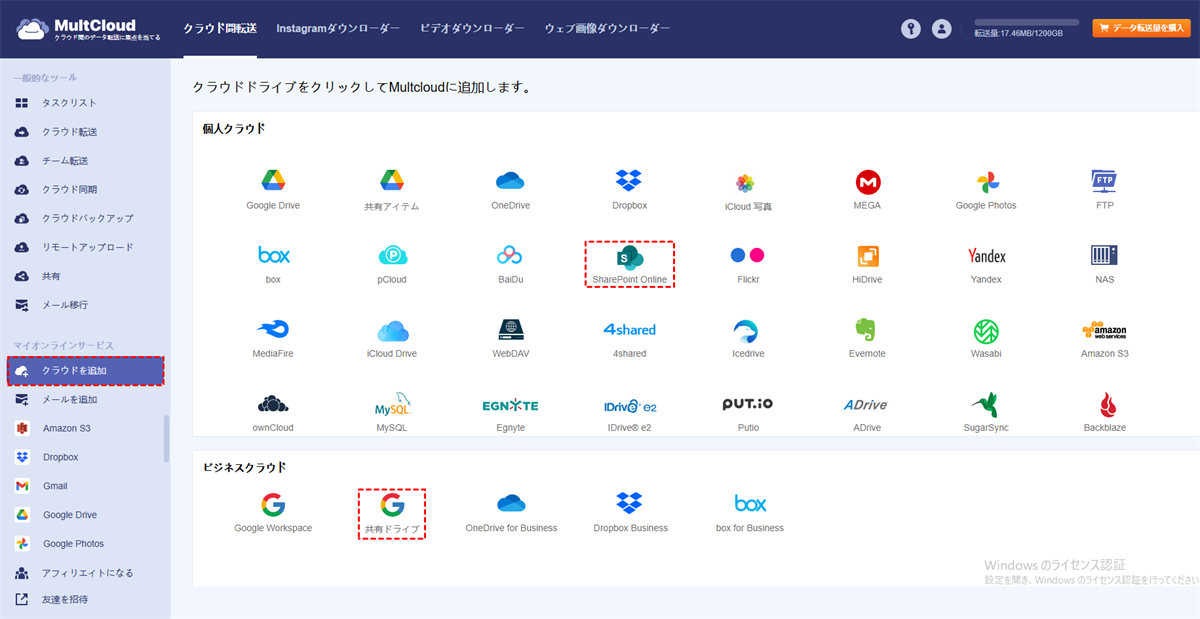Image resolution: width=1200 pixels, height=619 pixels.
Task: Click the sidebar vertical scrollbar
Action: pos(166,438)
